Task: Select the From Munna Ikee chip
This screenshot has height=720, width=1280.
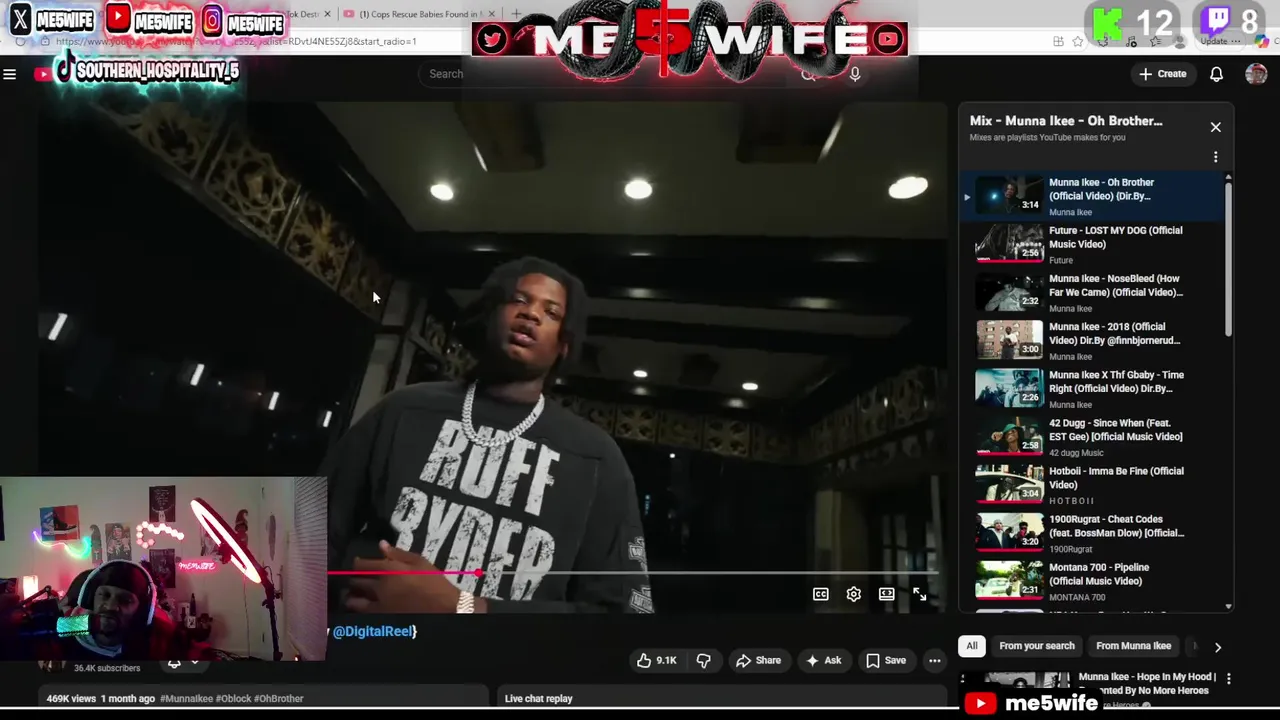Action: 1133,646
